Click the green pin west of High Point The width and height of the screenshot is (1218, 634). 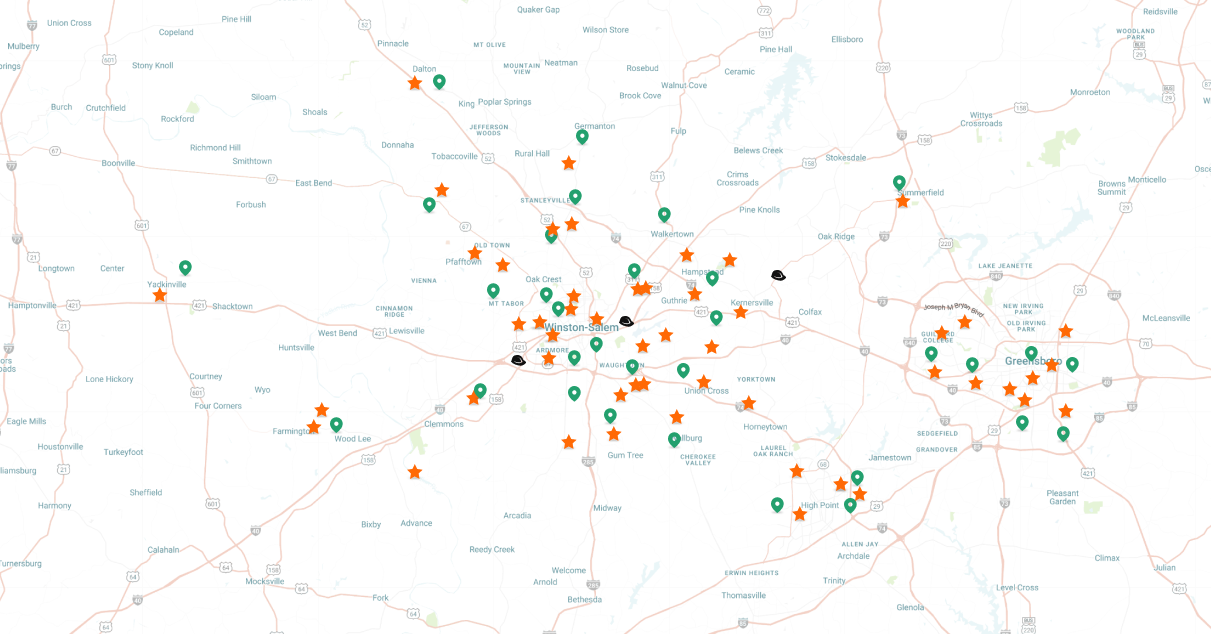click(777, 504)
